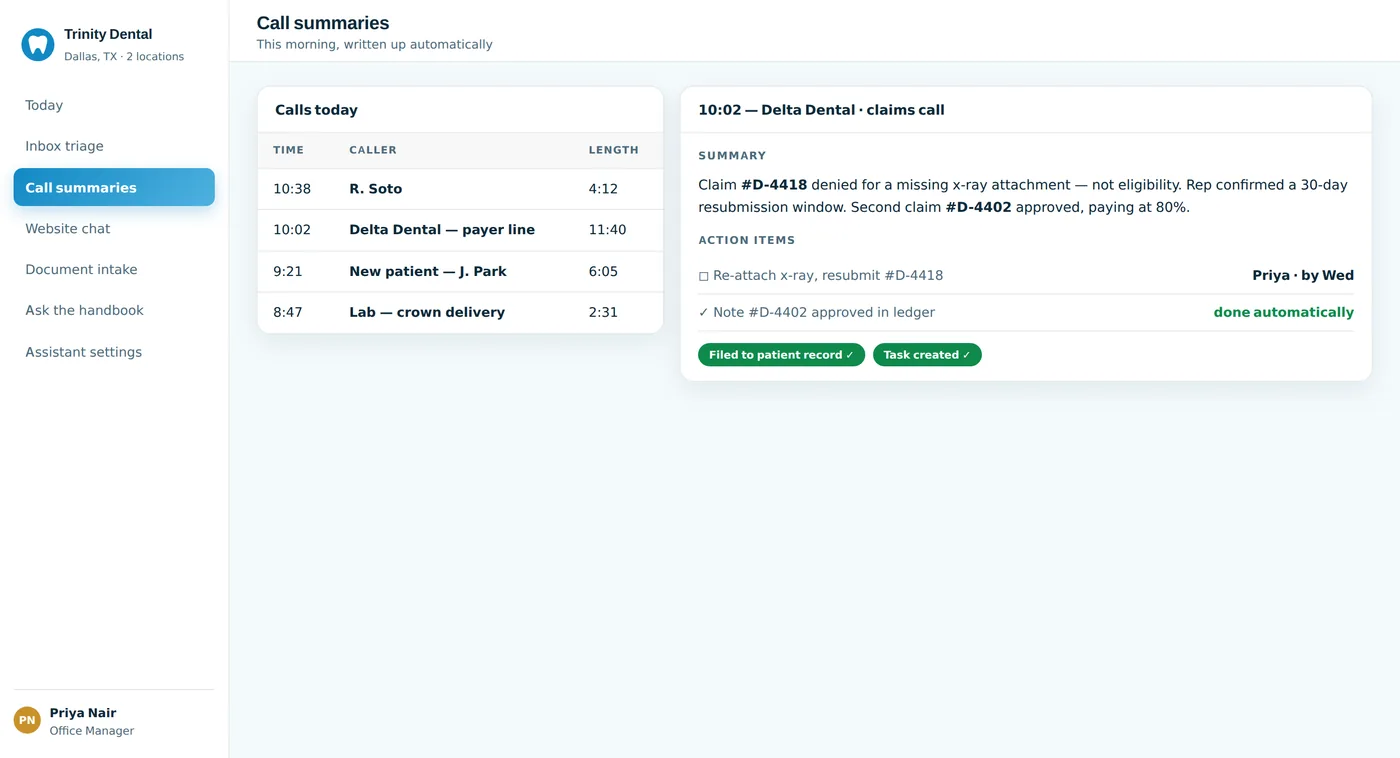Image resolution: width=1400 pixels, height=758 pixels.
Task: Click the Trinity Dental practice name
Action: click(108, 34)
